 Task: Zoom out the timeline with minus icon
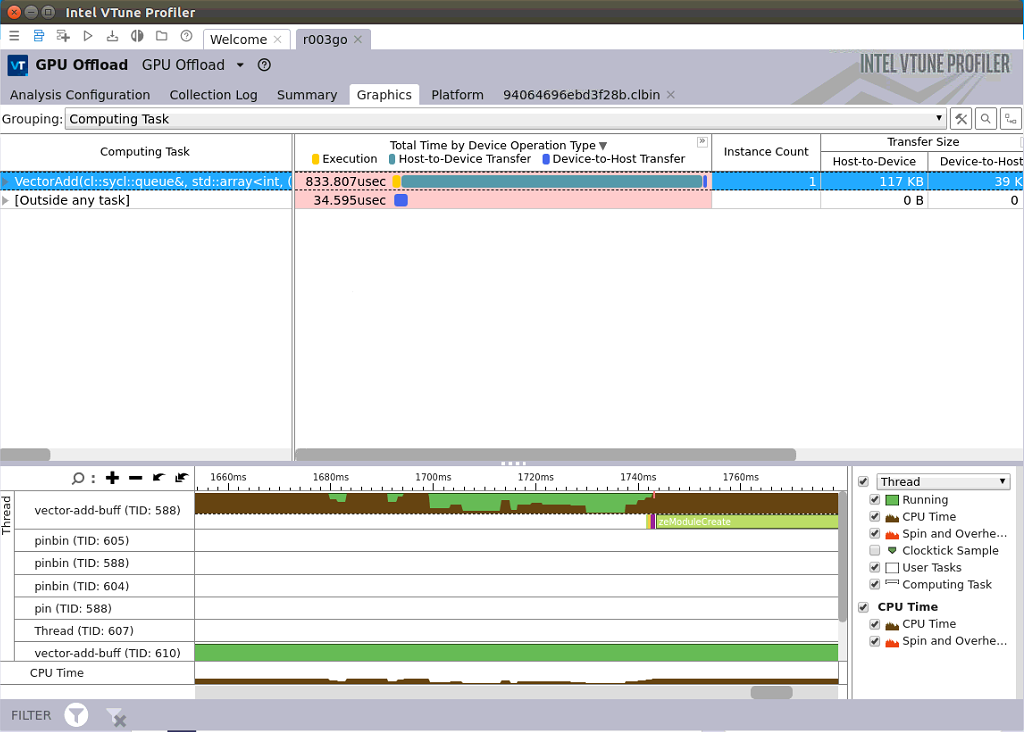135,478
